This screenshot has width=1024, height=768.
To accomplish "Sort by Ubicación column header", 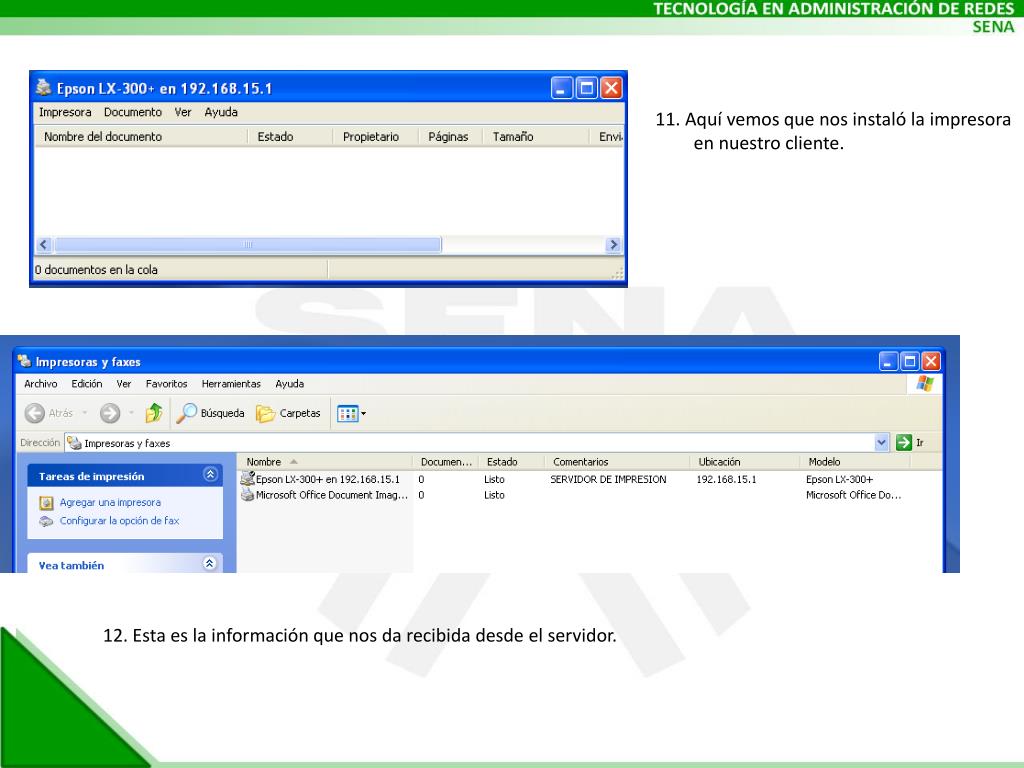I will click(745, 462).
